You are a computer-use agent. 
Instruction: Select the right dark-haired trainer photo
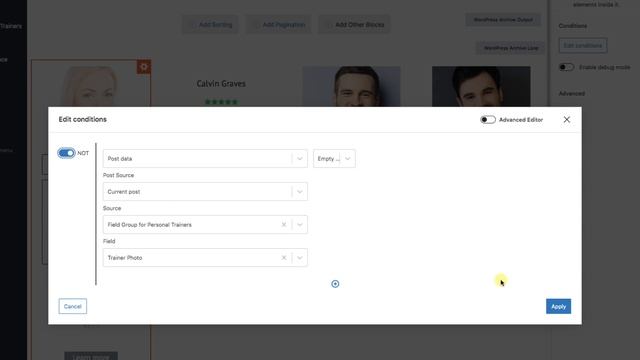[x=481, y=87]
